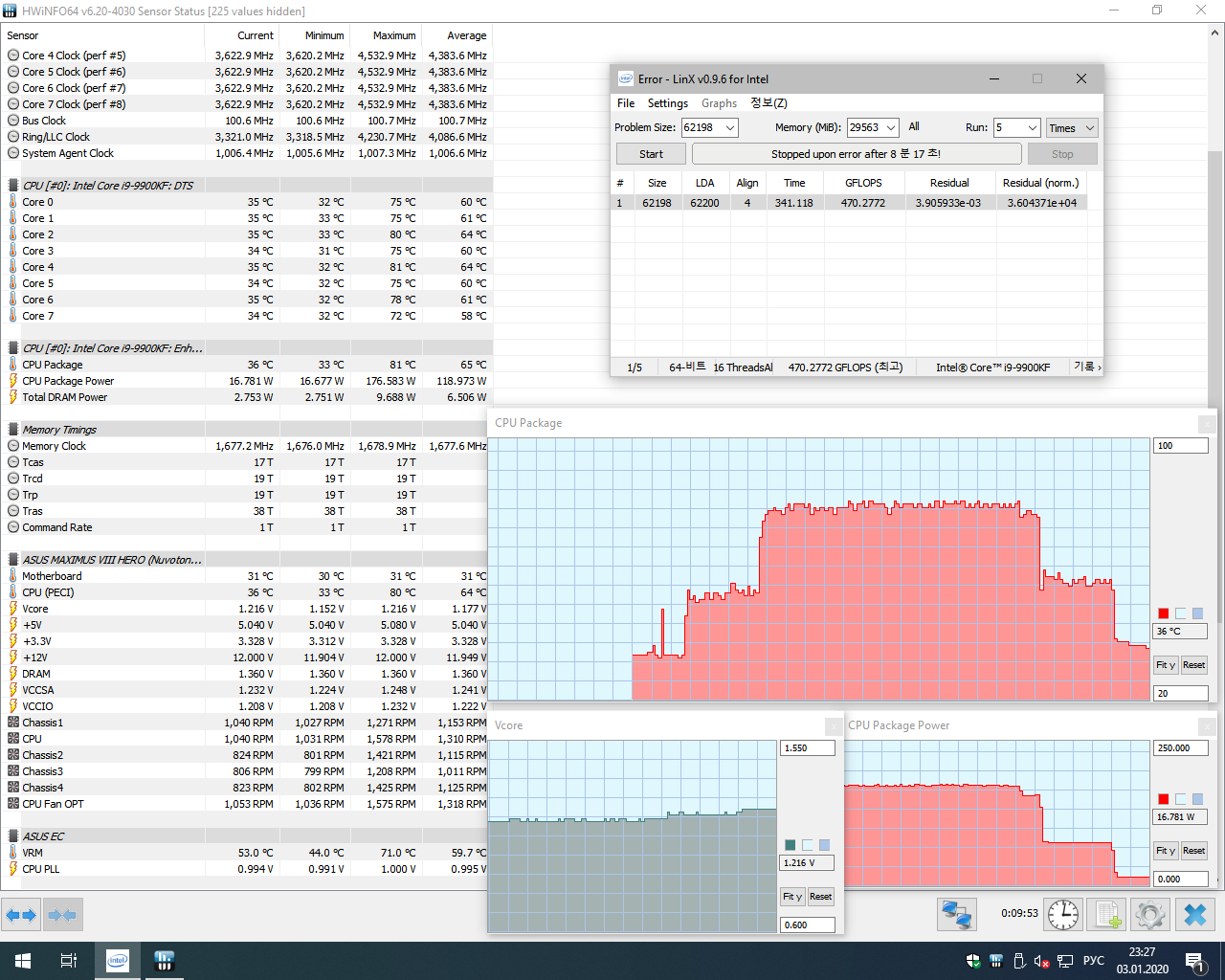This screenshot has height=980, width=1225.
Task: Click the 250.000 maximum field in Power graph
Action: pos(1181,748)
